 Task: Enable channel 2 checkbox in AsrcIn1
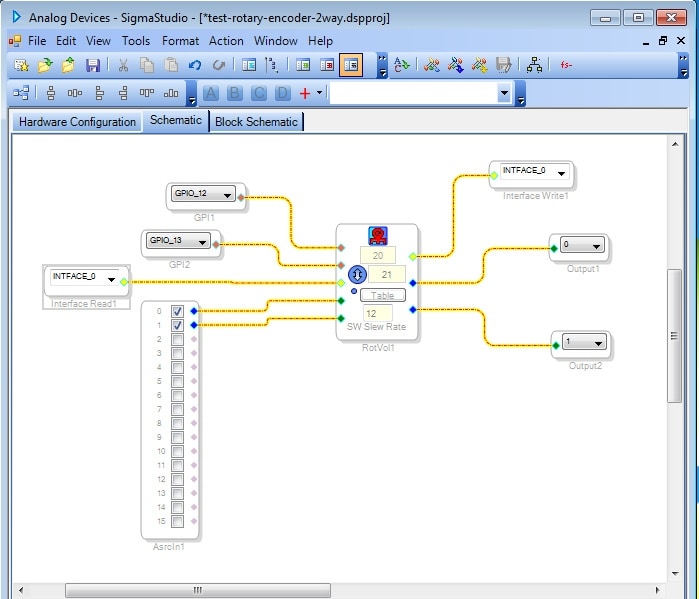click(177, 339)
